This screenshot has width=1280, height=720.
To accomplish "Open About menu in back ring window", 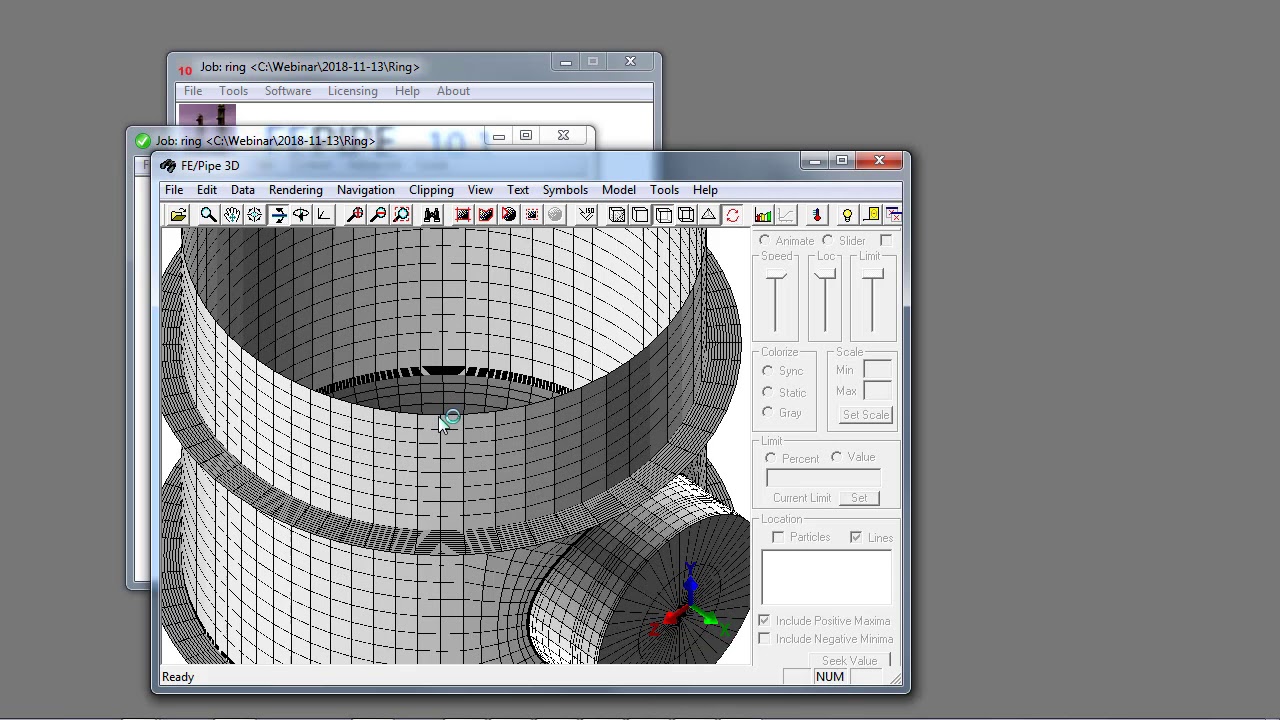I will (x=453, y=91).
